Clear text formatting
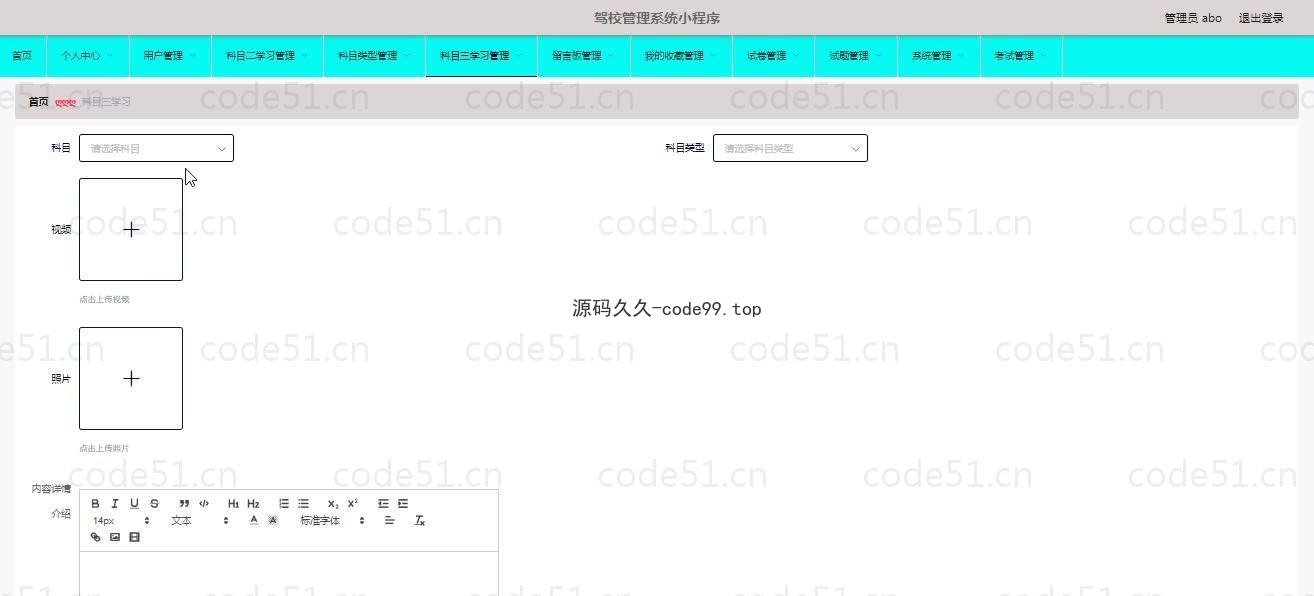Viewport: 1314px width, 596px height. (x=420, y=520)
